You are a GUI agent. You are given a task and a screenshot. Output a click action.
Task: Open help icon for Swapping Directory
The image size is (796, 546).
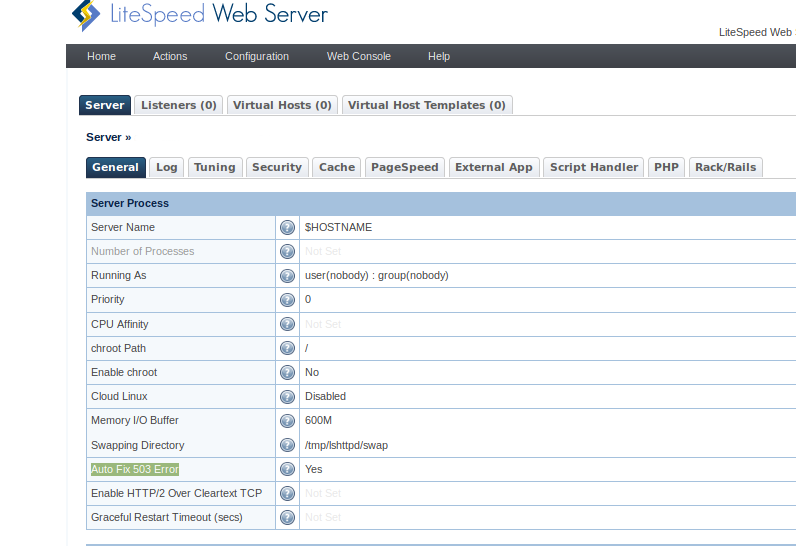click(287, 445)
